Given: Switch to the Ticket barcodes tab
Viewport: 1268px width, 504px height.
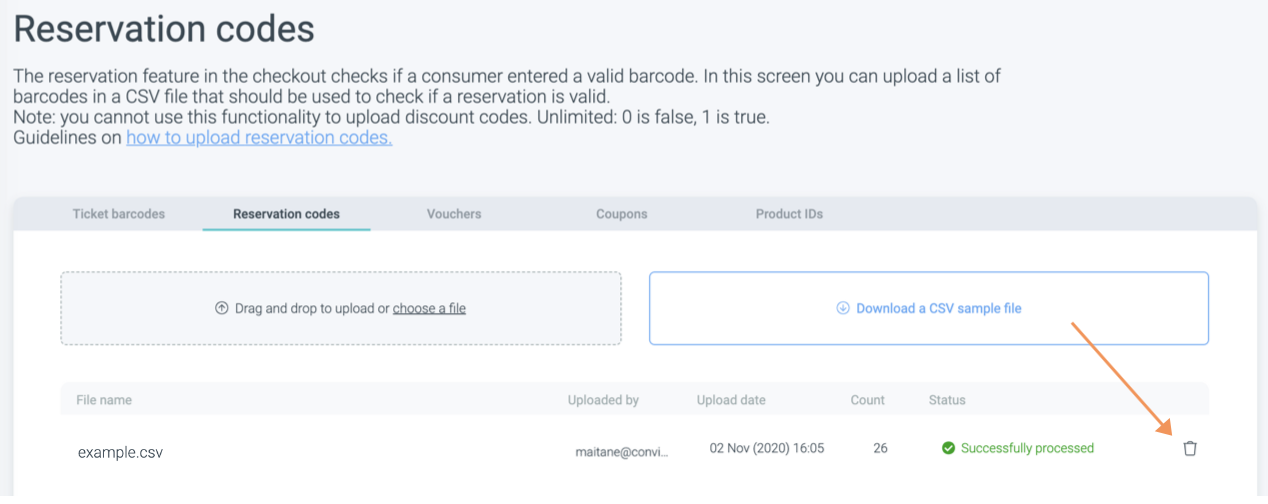Looking at the screenshot, I should coord(119,214).
